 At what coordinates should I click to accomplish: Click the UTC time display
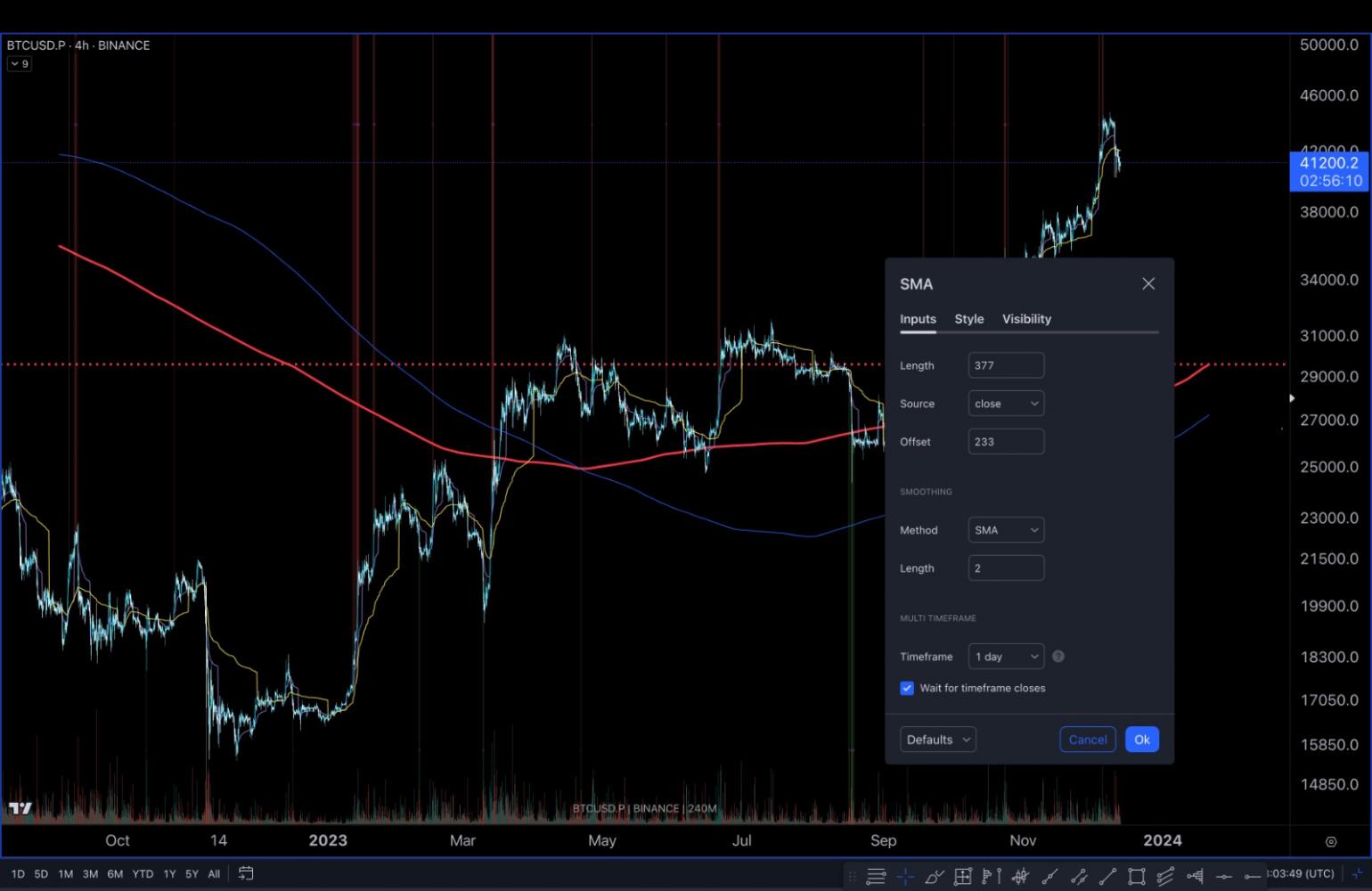point(1300,874)
